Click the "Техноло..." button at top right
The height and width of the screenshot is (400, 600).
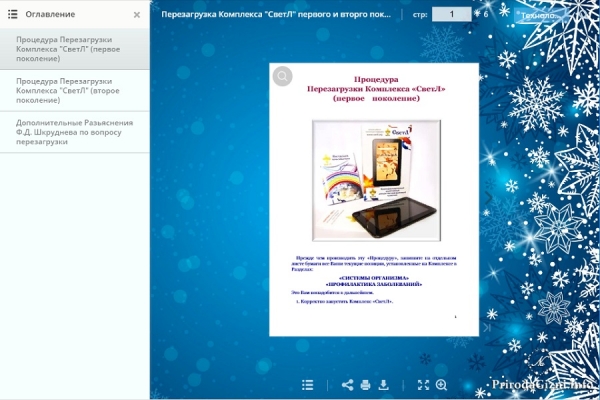point(539,16)
